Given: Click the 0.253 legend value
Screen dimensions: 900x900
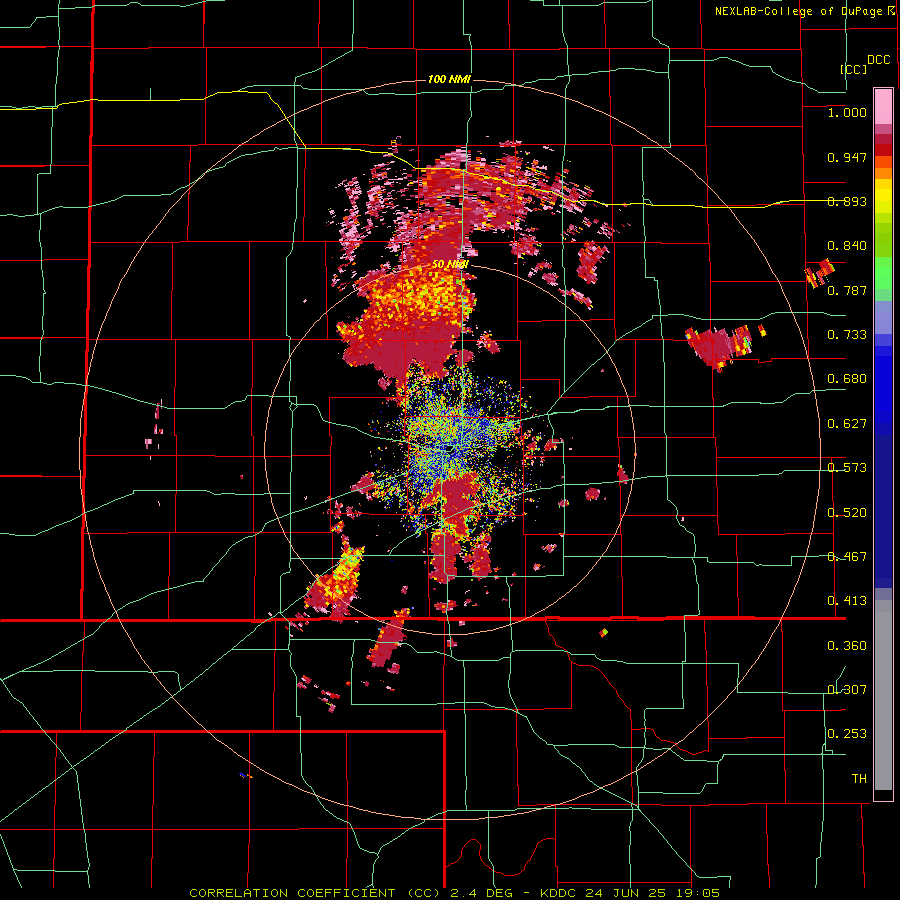Looking at the screenshot, I should [x=847, y=734].
